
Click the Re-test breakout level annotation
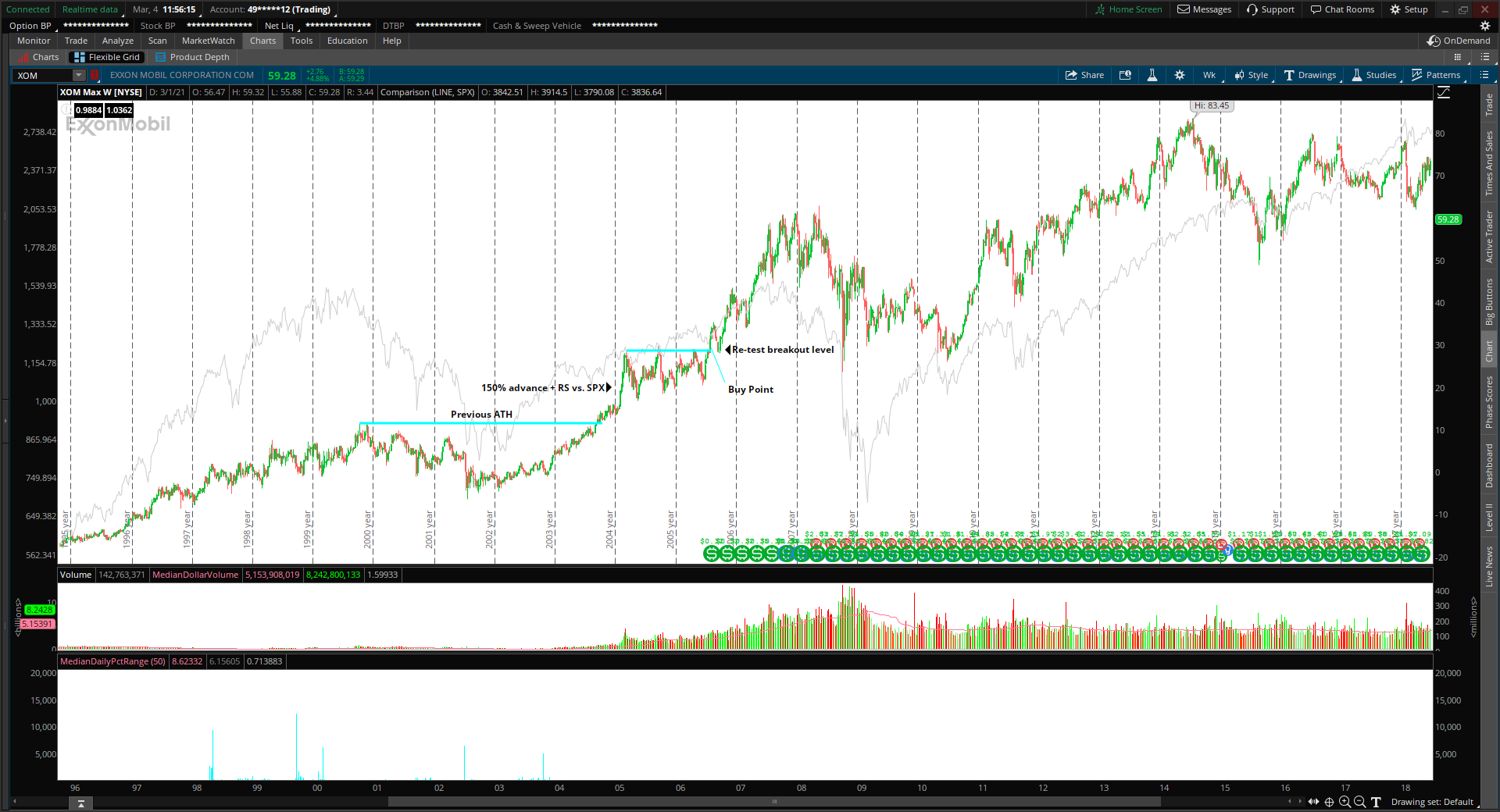tap(783, 350)
